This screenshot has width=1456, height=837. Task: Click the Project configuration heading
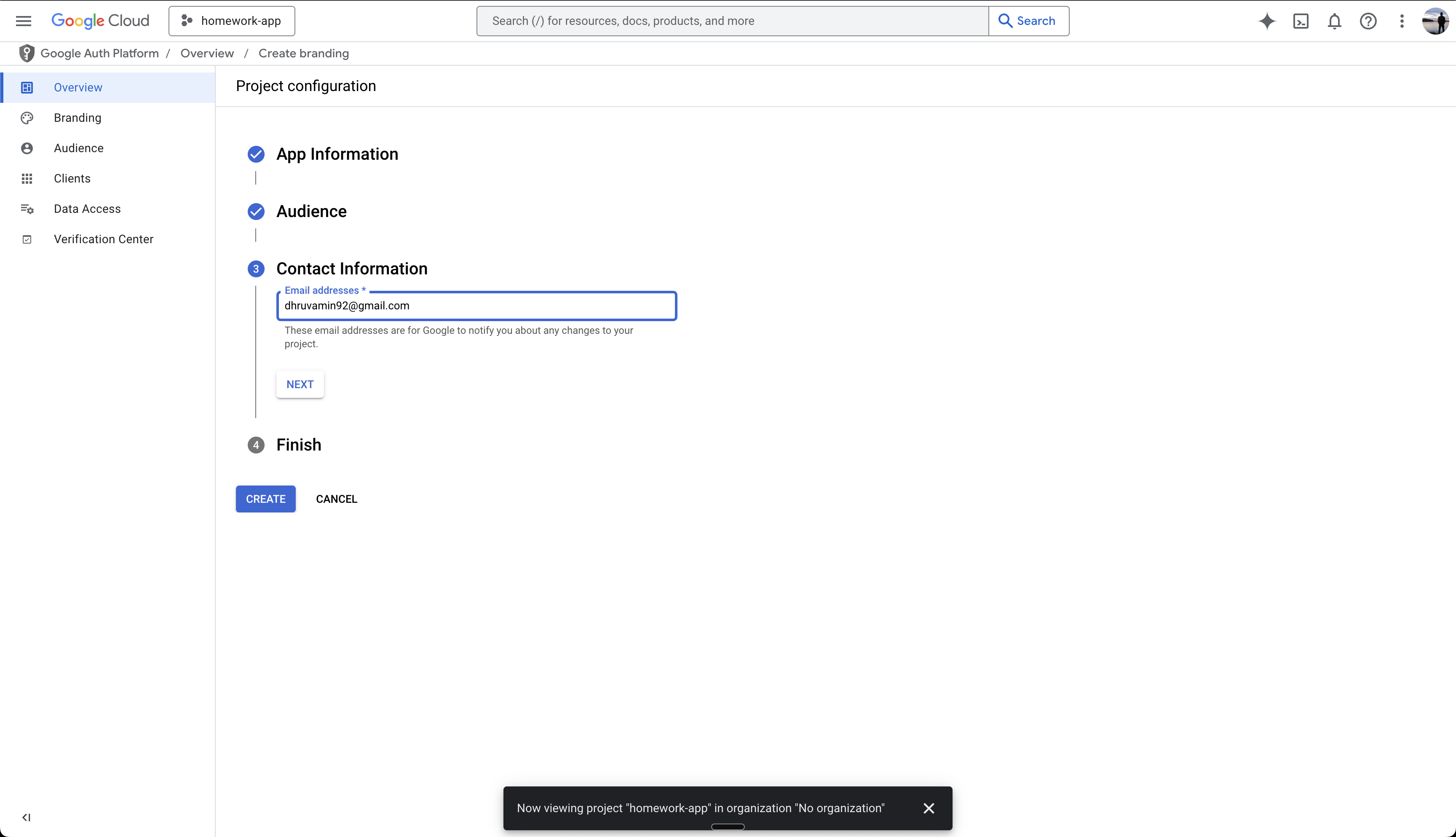(x=306, y=86)
